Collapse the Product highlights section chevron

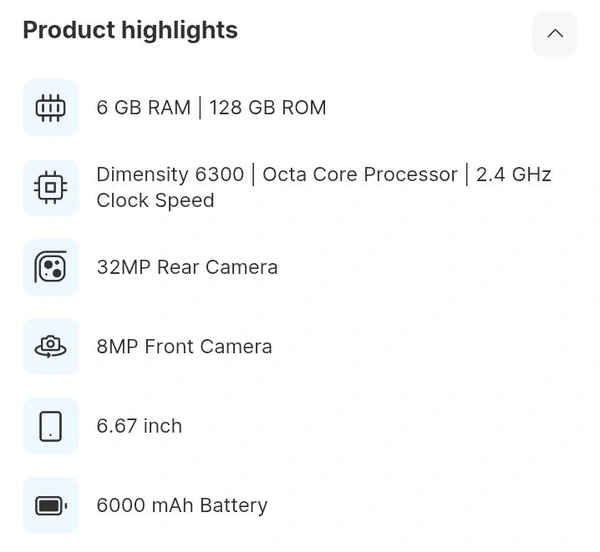555,34
